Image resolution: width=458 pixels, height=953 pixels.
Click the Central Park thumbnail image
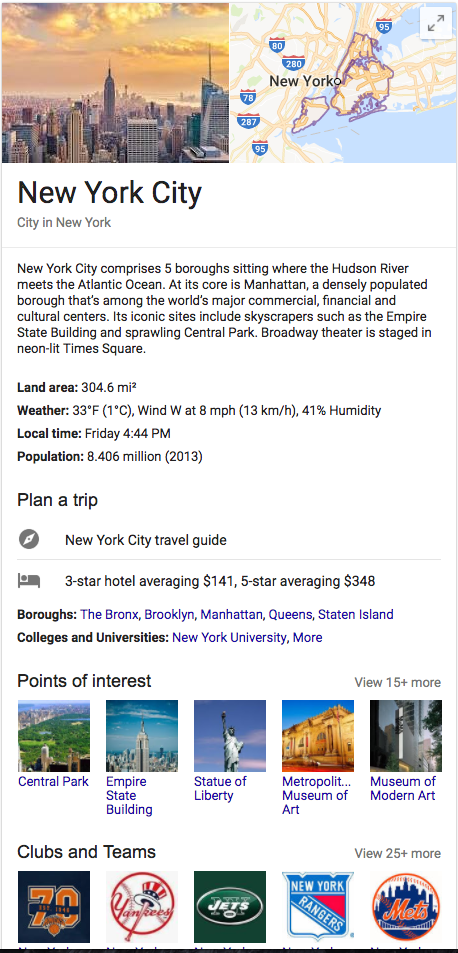click(x=53, y=735)
